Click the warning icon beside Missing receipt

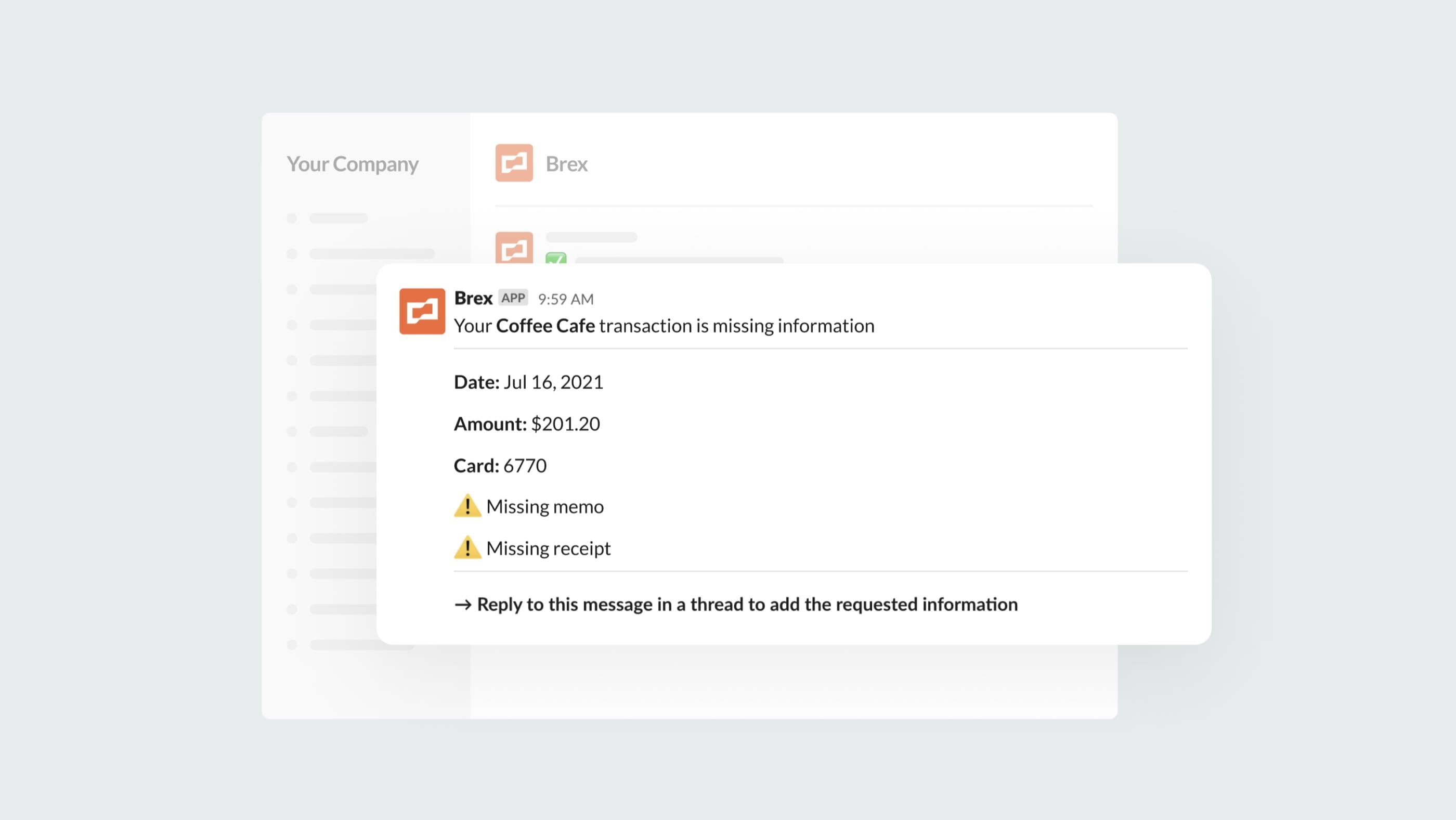click(x=467, y=547)
